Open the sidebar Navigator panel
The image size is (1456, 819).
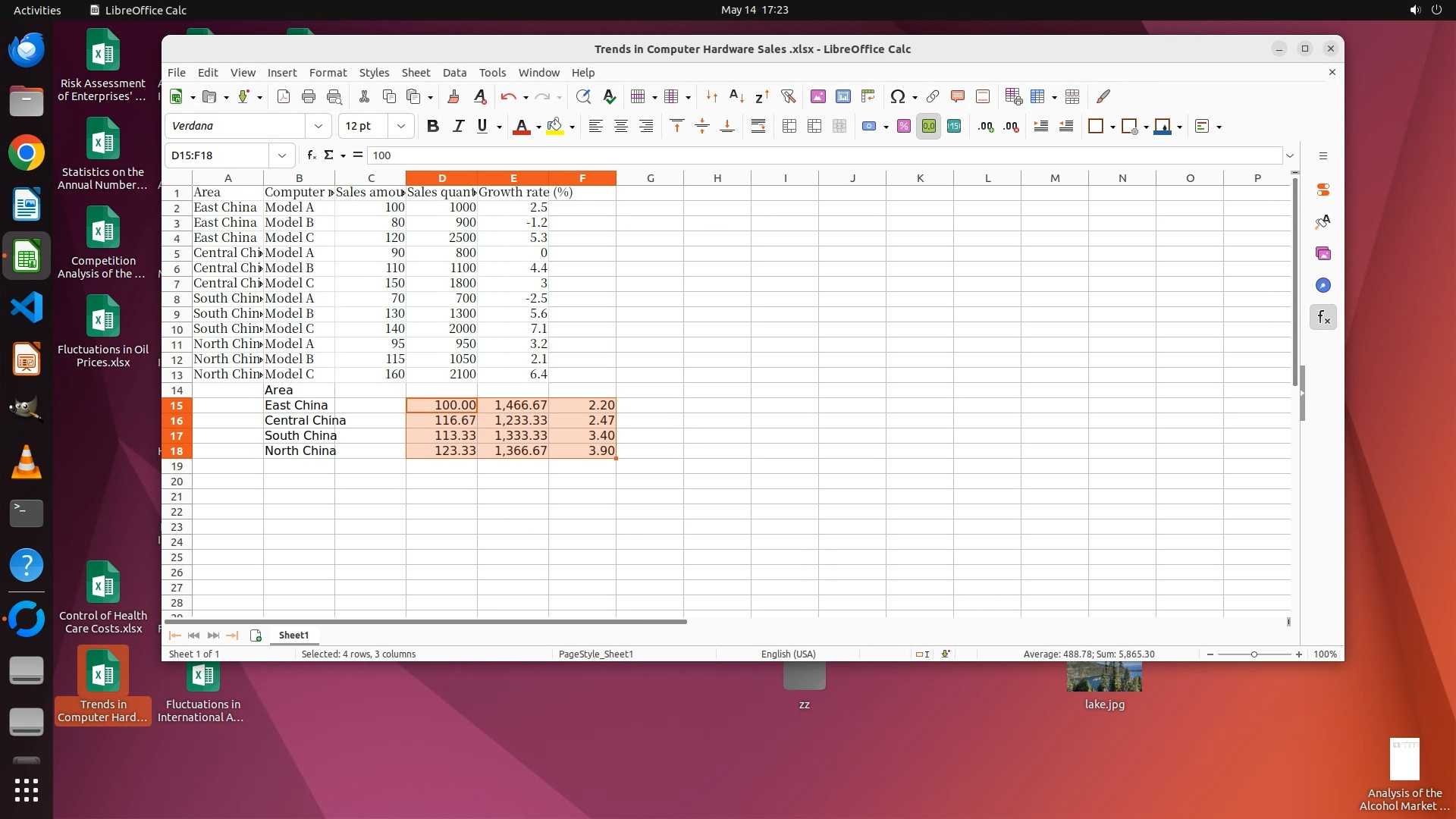(1323, 285)
